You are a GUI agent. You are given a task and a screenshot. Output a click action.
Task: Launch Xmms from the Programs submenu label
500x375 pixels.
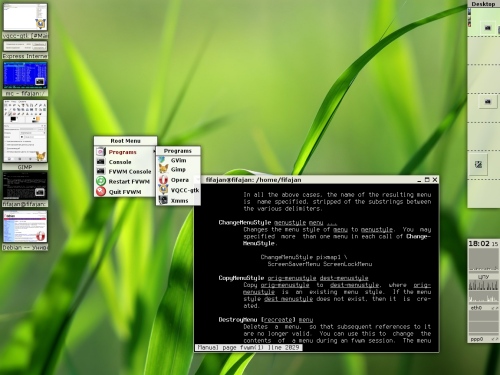(x=179, y=201)
